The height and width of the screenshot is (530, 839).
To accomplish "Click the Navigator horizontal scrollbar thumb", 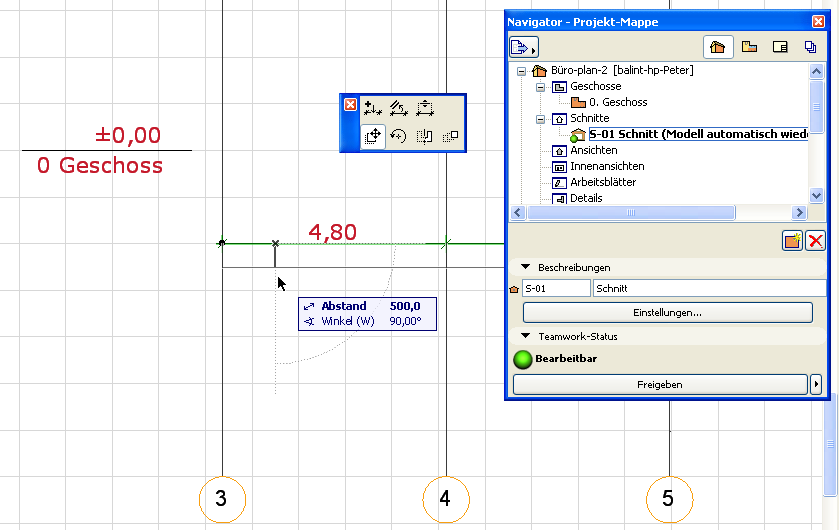I will [x=631, y=213].
